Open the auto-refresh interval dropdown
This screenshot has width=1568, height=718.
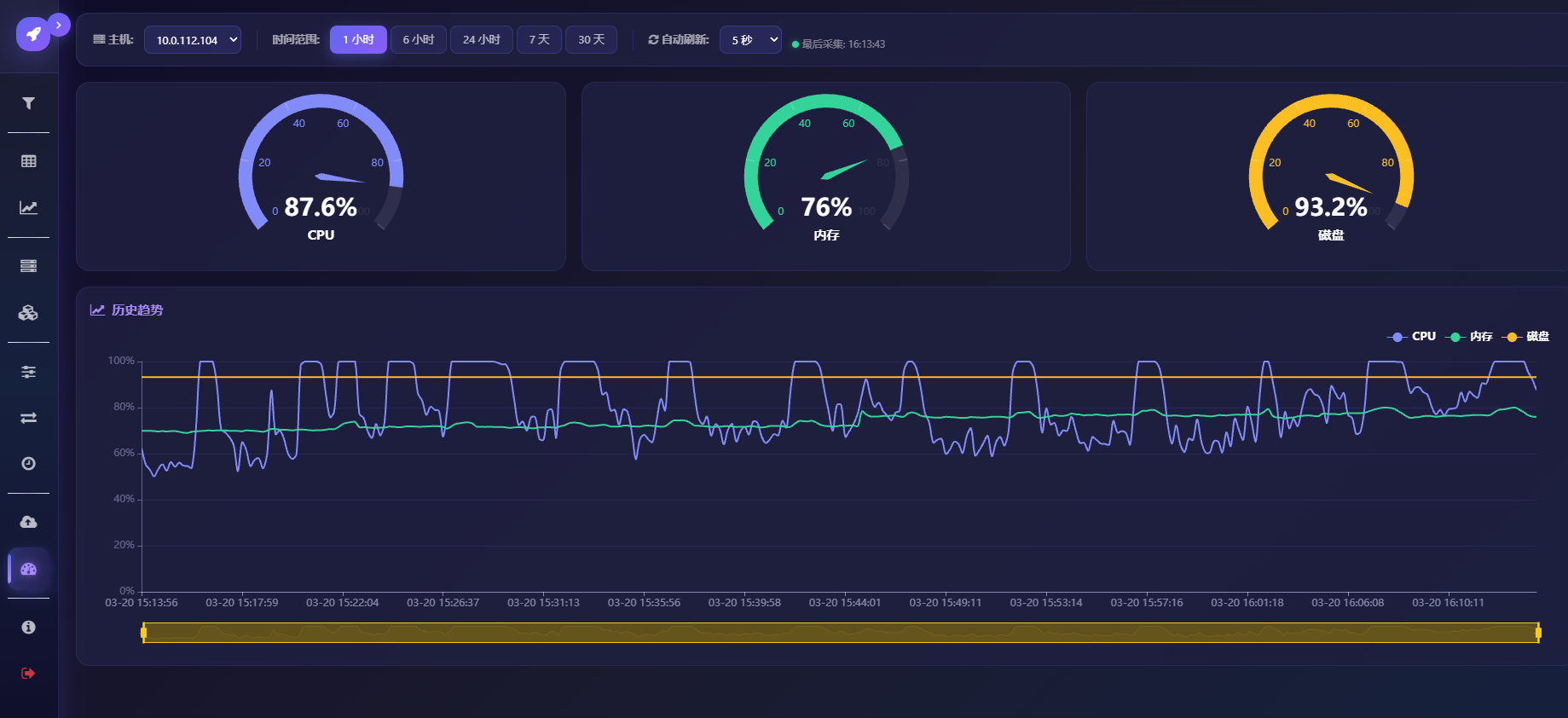(x=750, y=40)
